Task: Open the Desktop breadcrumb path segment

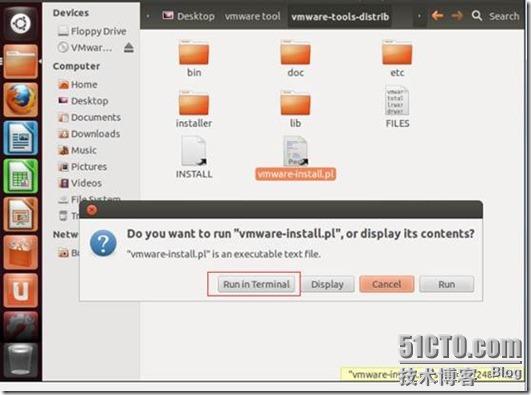Action: coord(188,16)
